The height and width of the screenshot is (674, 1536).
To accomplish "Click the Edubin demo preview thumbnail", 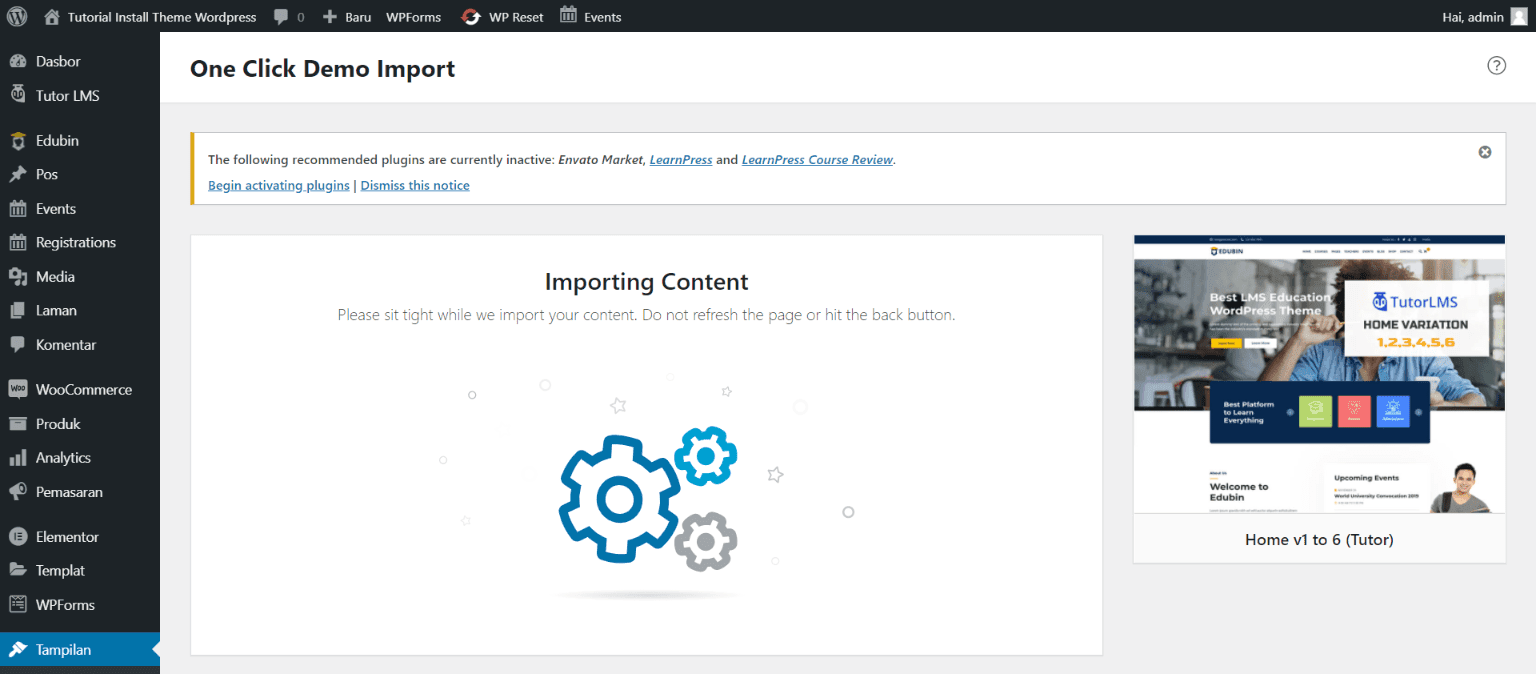I will coord(1318,375).
